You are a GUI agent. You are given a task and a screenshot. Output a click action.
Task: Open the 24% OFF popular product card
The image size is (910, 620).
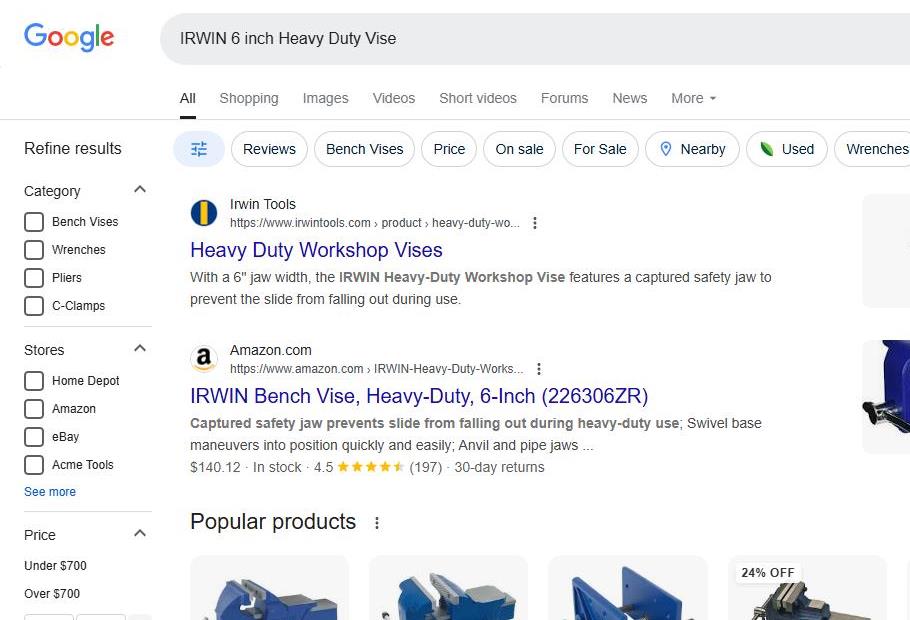807,587
